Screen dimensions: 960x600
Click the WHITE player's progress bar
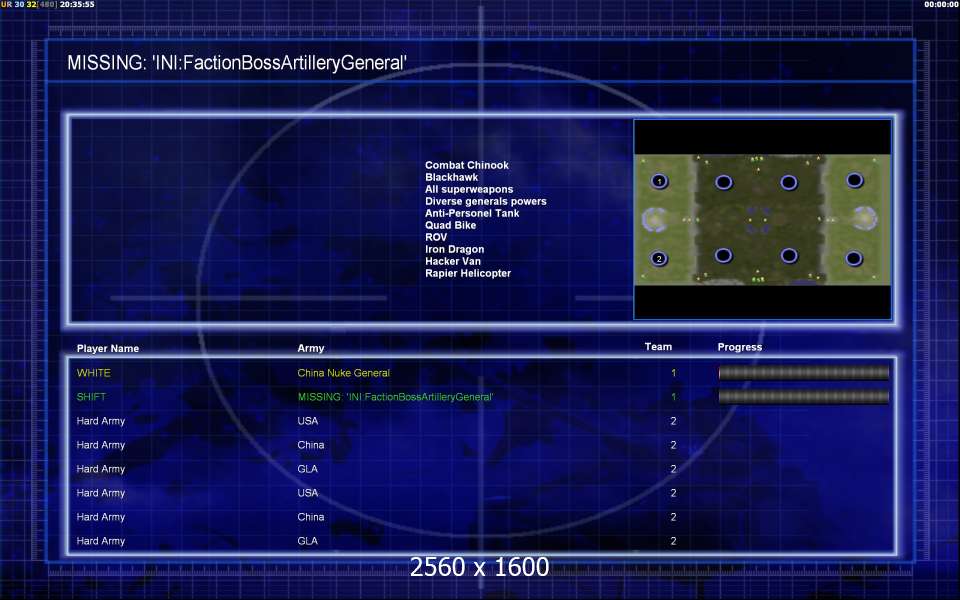pyautogui.click(x=803, y=372)
